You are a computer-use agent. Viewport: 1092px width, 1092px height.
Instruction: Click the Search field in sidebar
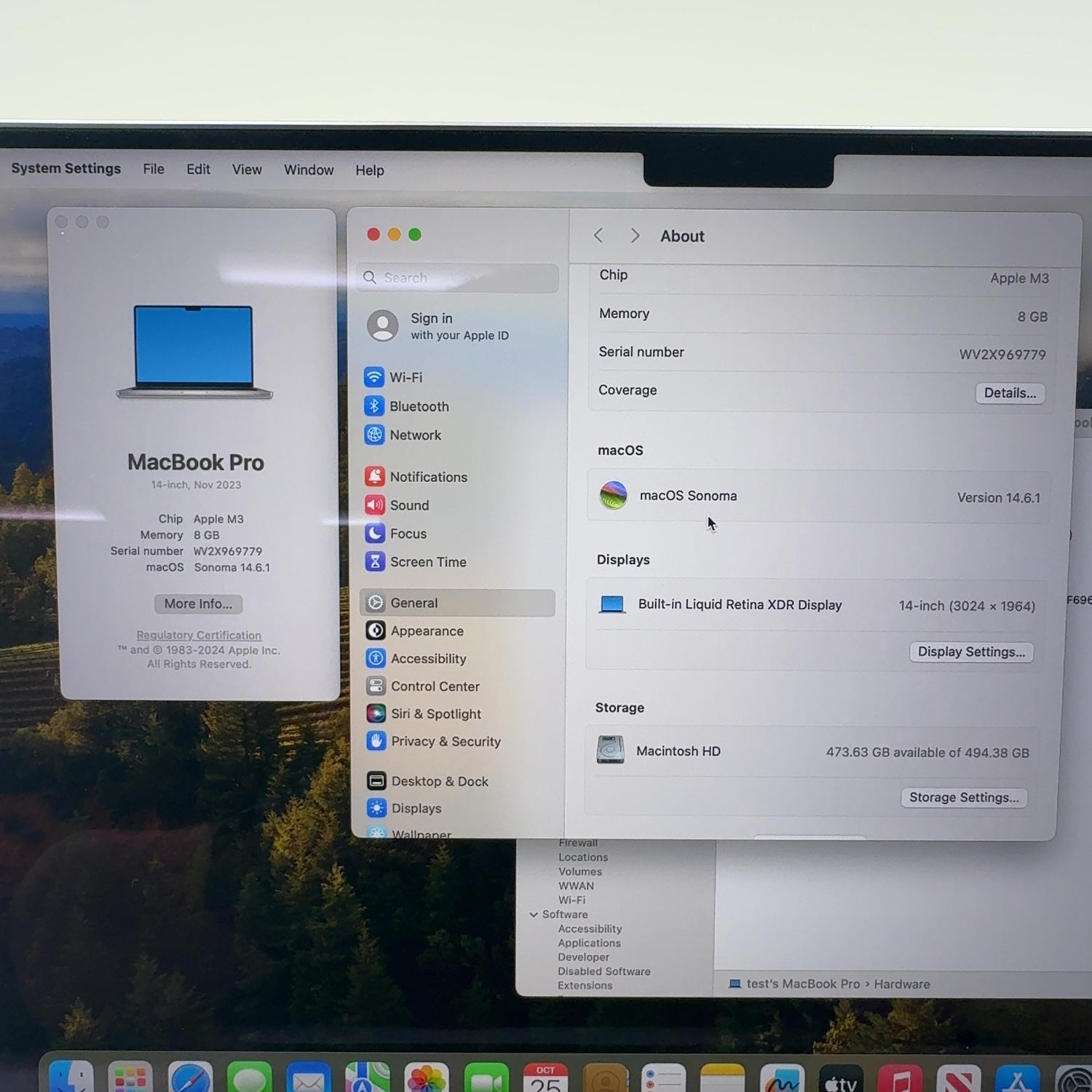point(459,278)
